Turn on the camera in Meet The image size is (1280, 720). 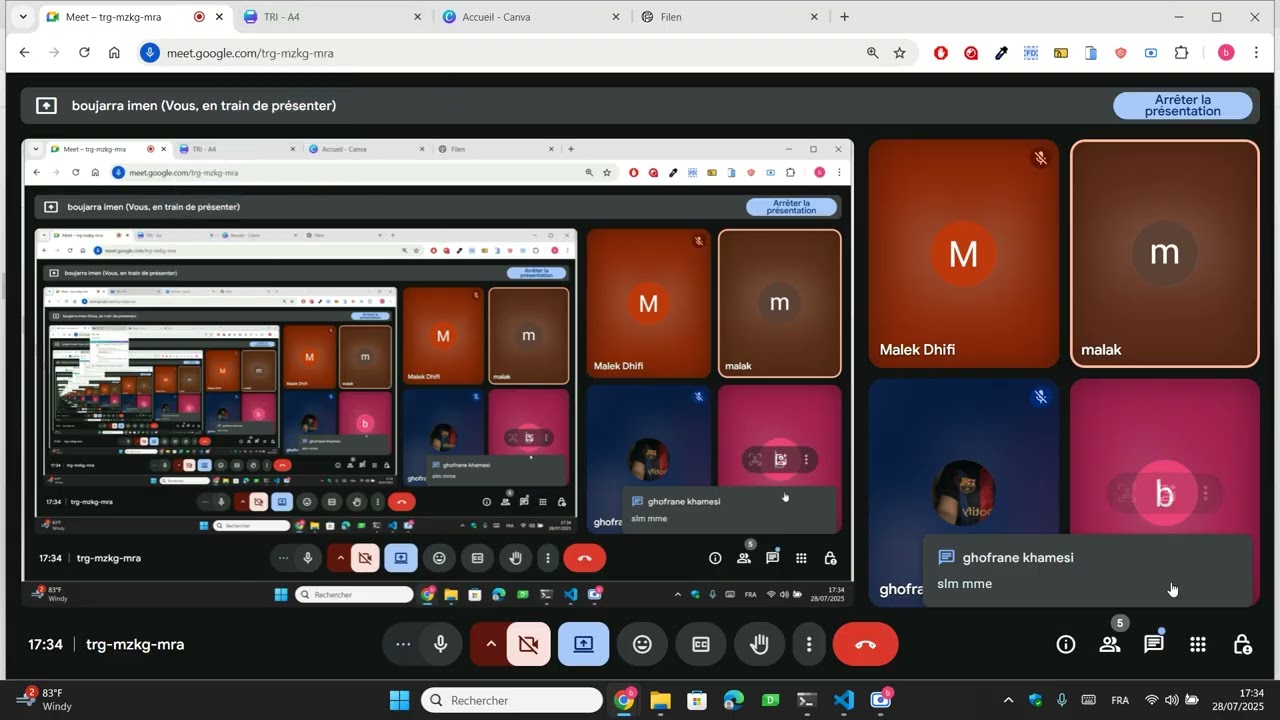[x=529, y=645]
